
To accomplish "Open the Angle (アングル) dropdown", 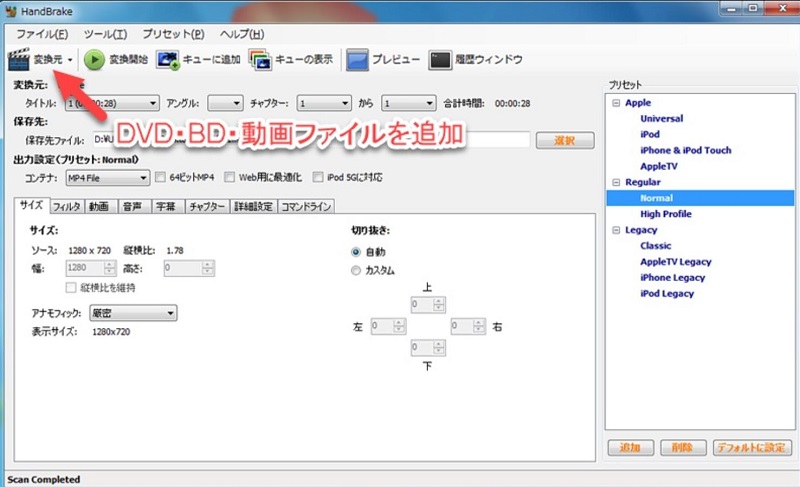I will pos(225,104).
